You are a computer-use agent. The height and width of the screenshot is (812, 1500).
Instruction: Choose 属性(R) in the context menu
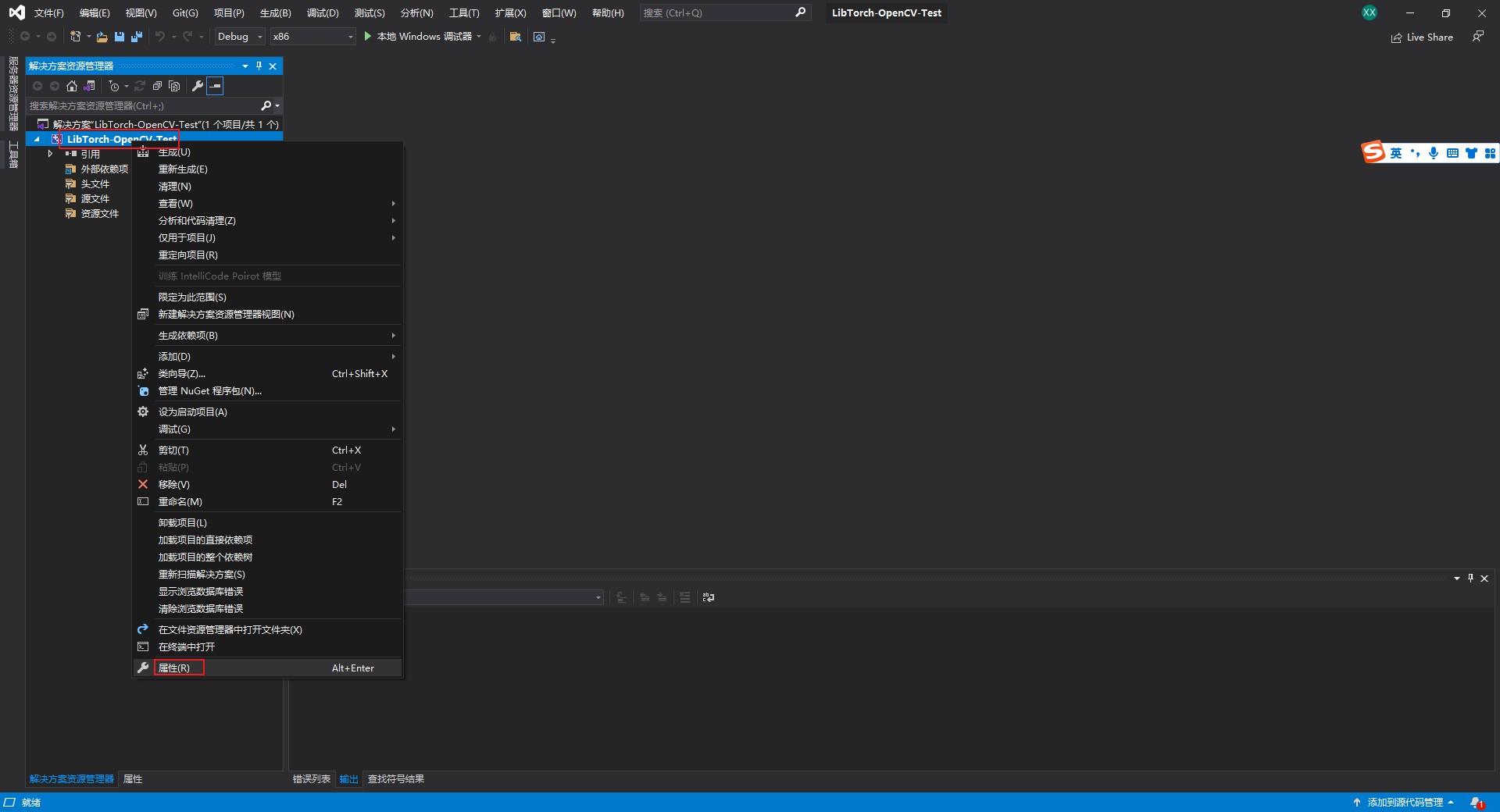[267, 668]
